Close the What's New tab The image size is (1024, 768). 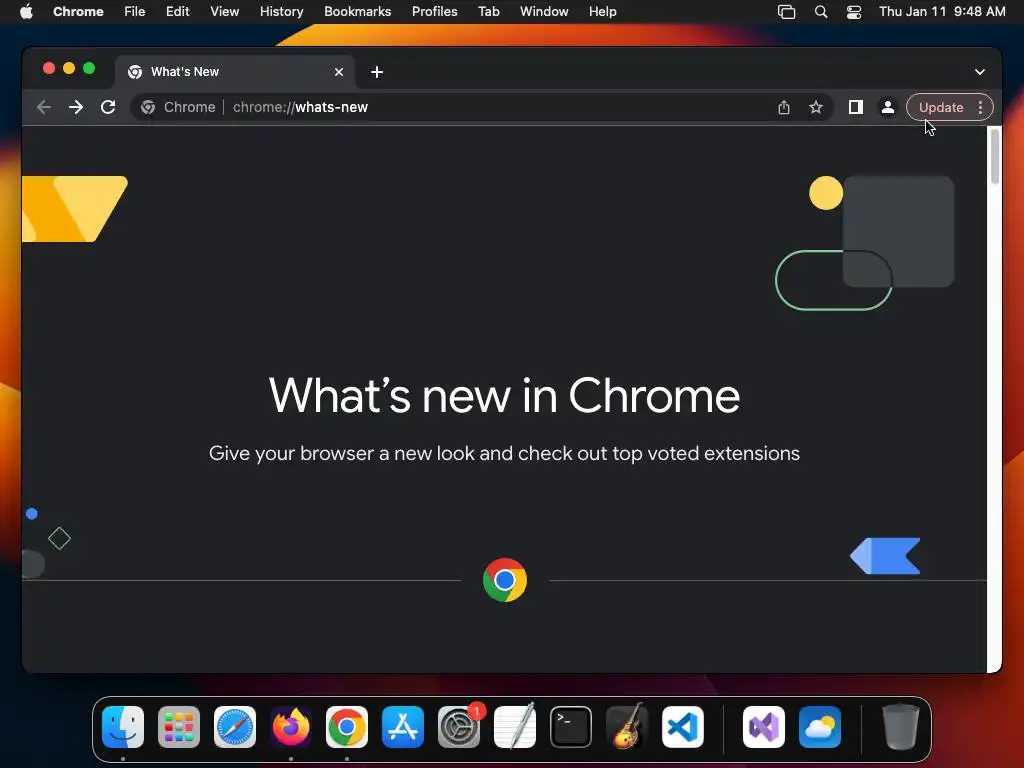(339, 72)
